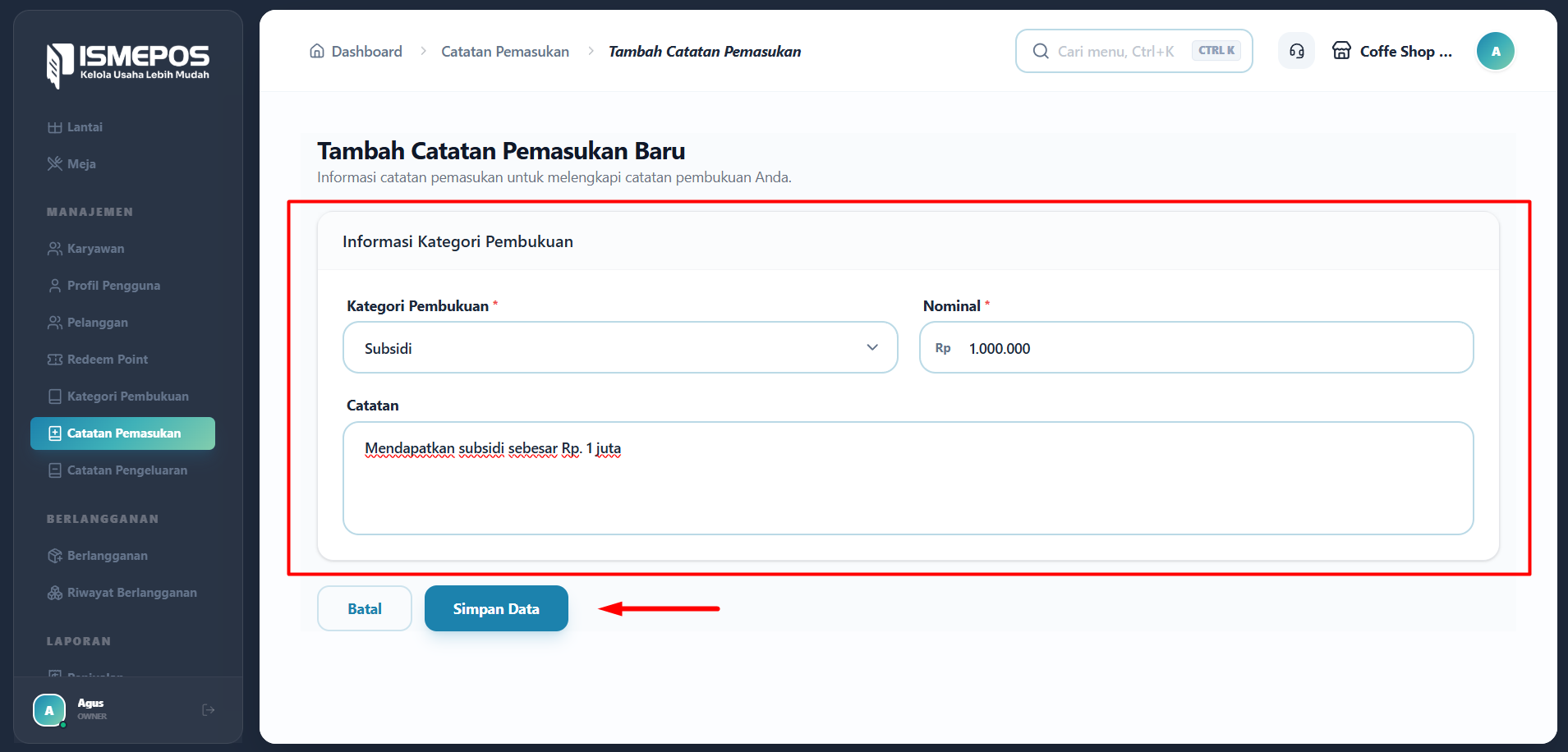Open the Kategori Pembukuan dropdown
1568x752 pixels.
(620, 347)
